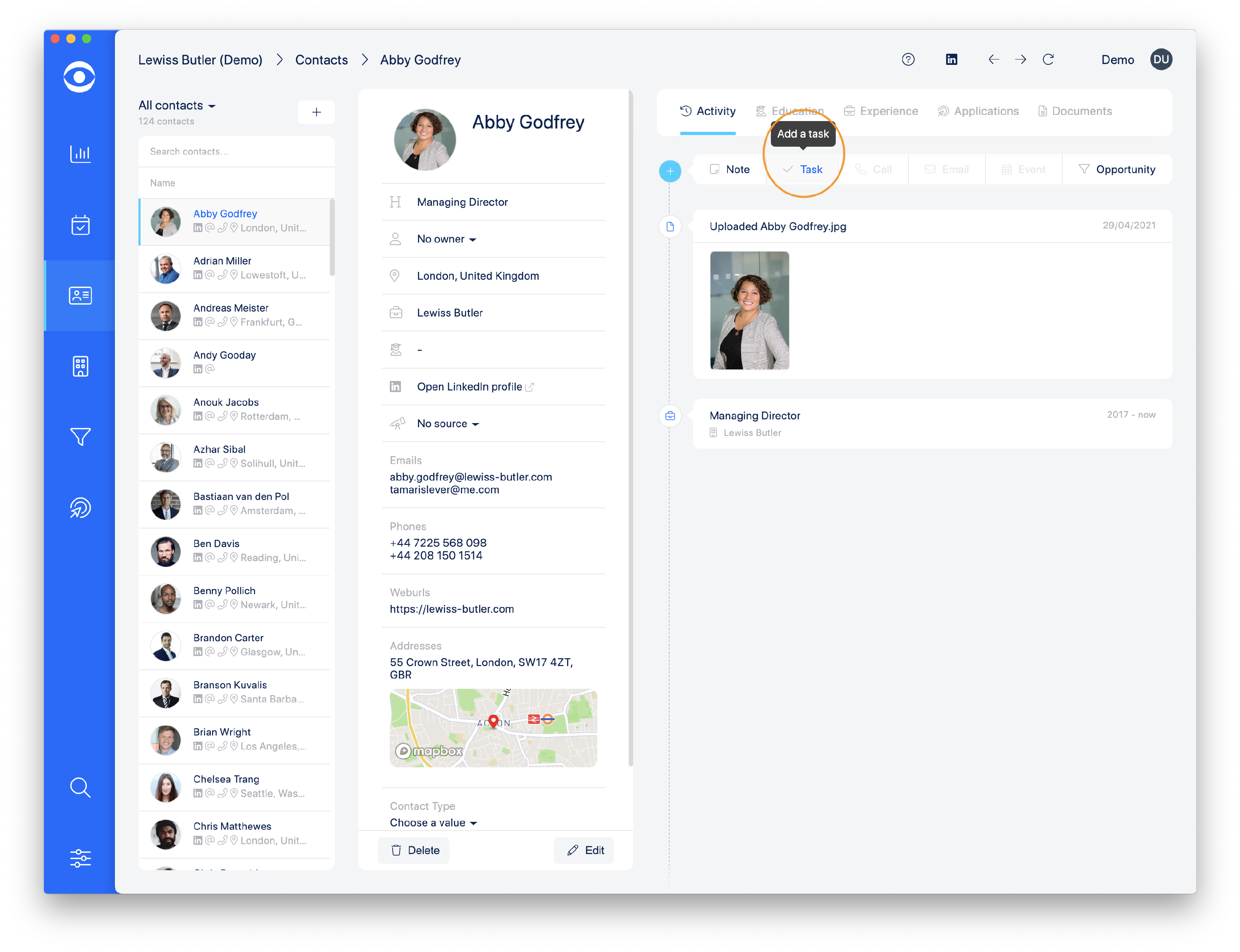1240x952 pixels.
Task: Click the refresh icon in top bar
Action: pos(1048,59)
